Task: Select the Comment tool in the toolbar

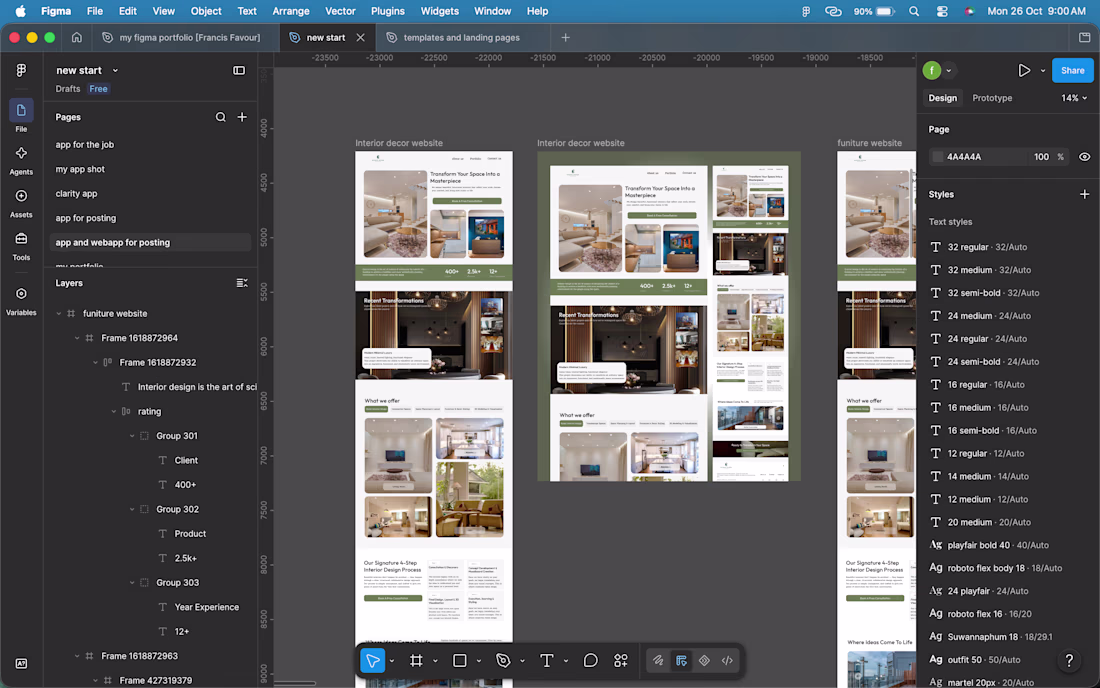Action: [x=591, y=661]
